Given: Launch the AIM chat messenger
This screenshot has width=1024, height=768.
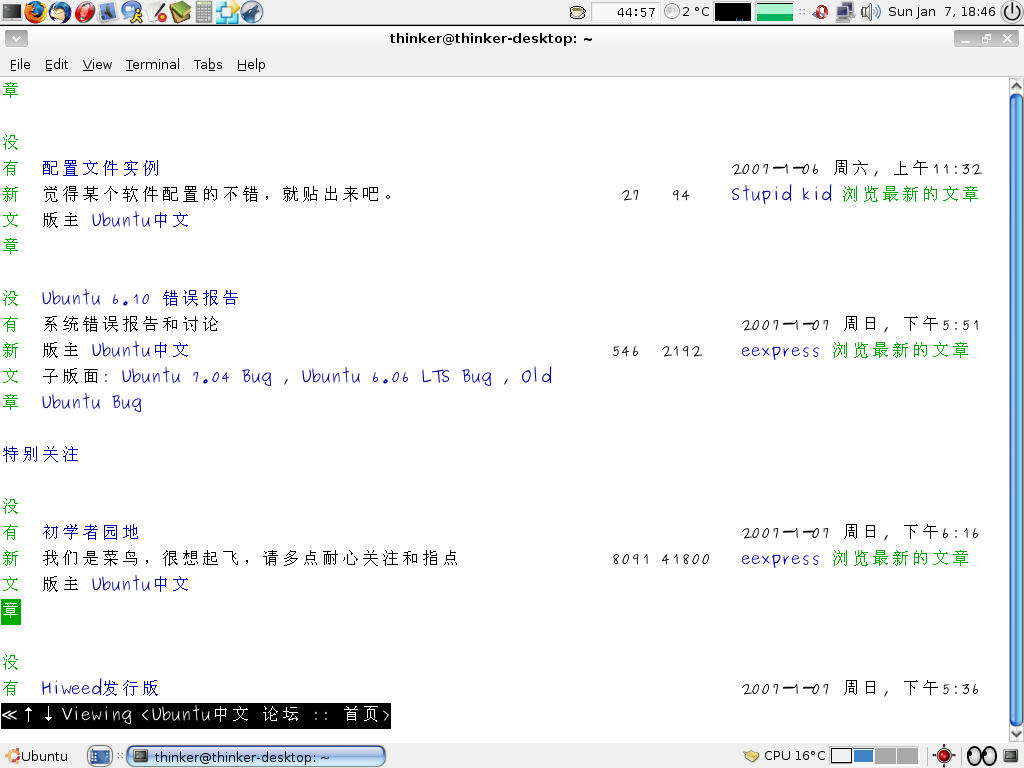Looking at the screenshot, I should tap(132, 11).
